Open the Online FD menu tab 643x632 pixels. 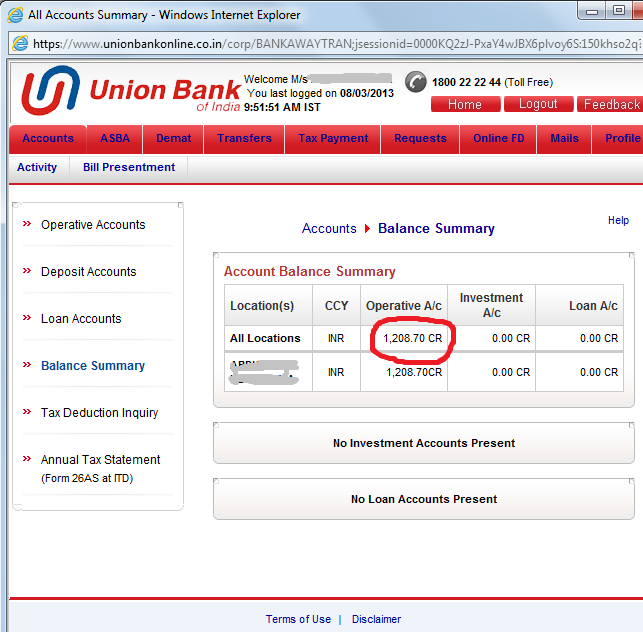pyautogui.click(x=499, y=139)
